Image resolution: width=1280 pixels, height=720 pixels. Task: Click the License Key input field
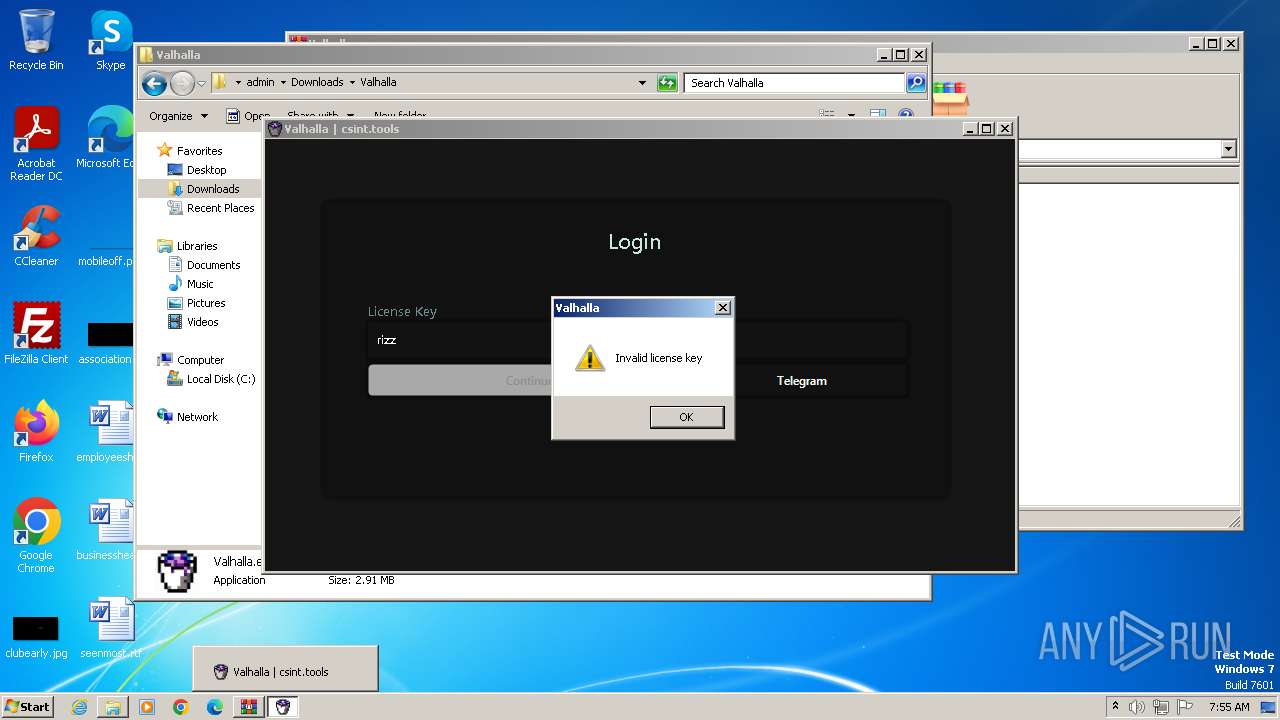(x=638, y=340)
